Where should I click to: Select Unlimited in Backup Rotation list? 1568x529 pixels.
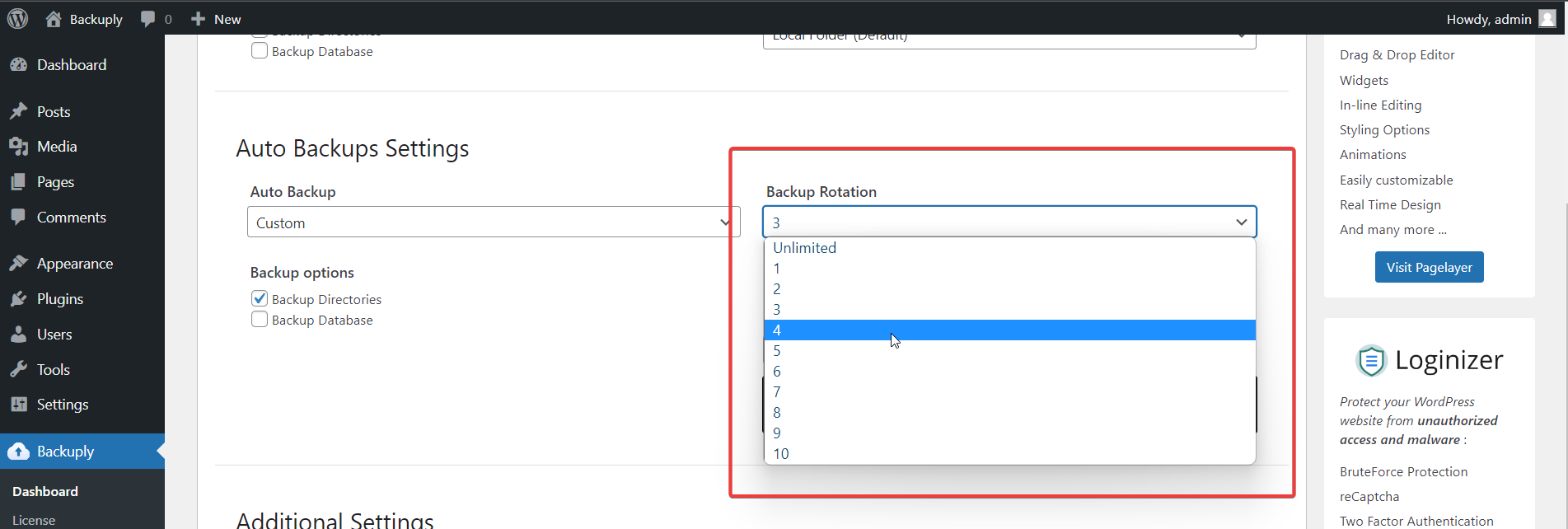click(1009, 248)
